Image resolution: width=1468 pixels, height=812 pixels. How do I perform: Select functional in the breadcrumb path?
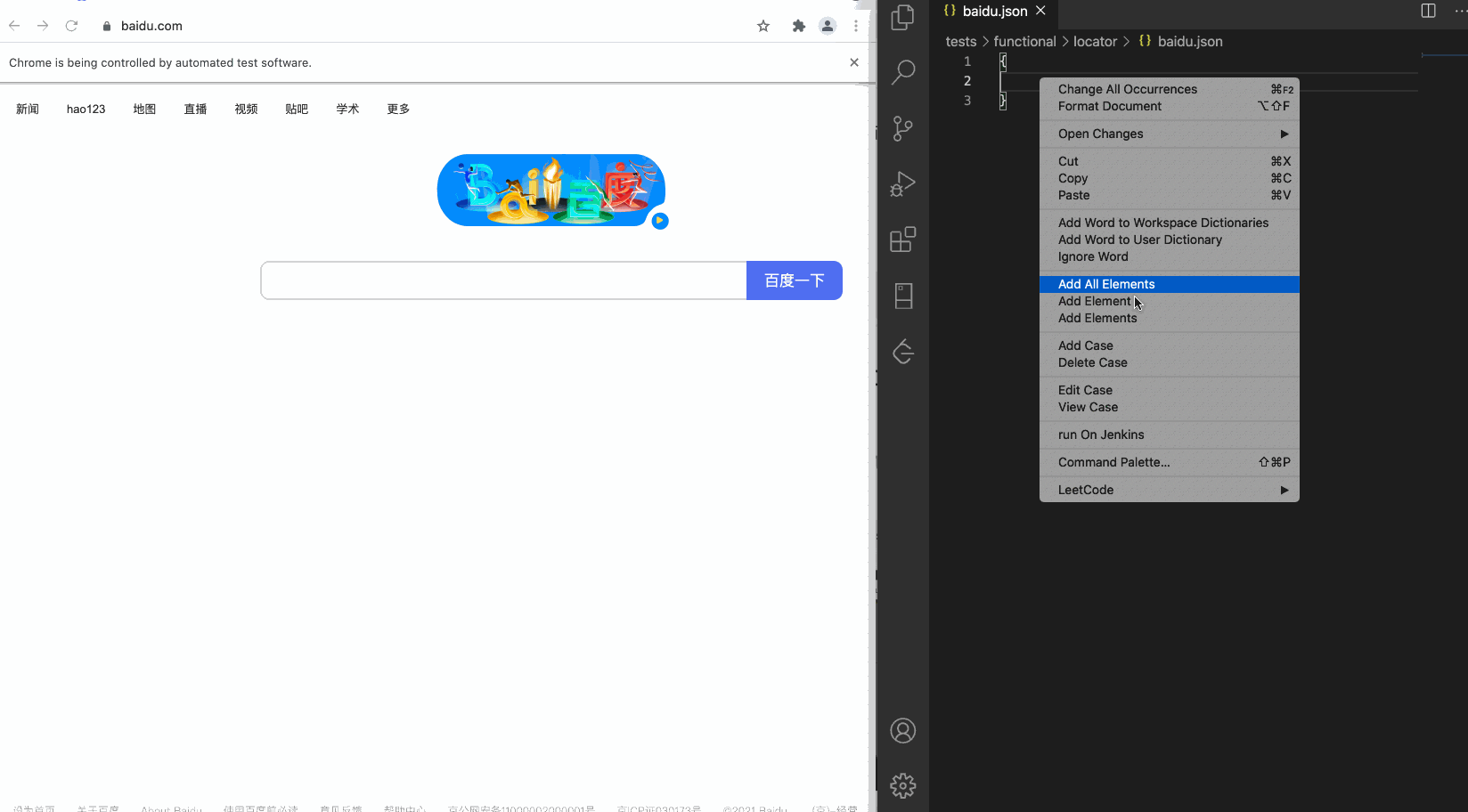click(x=1024, y=42)
